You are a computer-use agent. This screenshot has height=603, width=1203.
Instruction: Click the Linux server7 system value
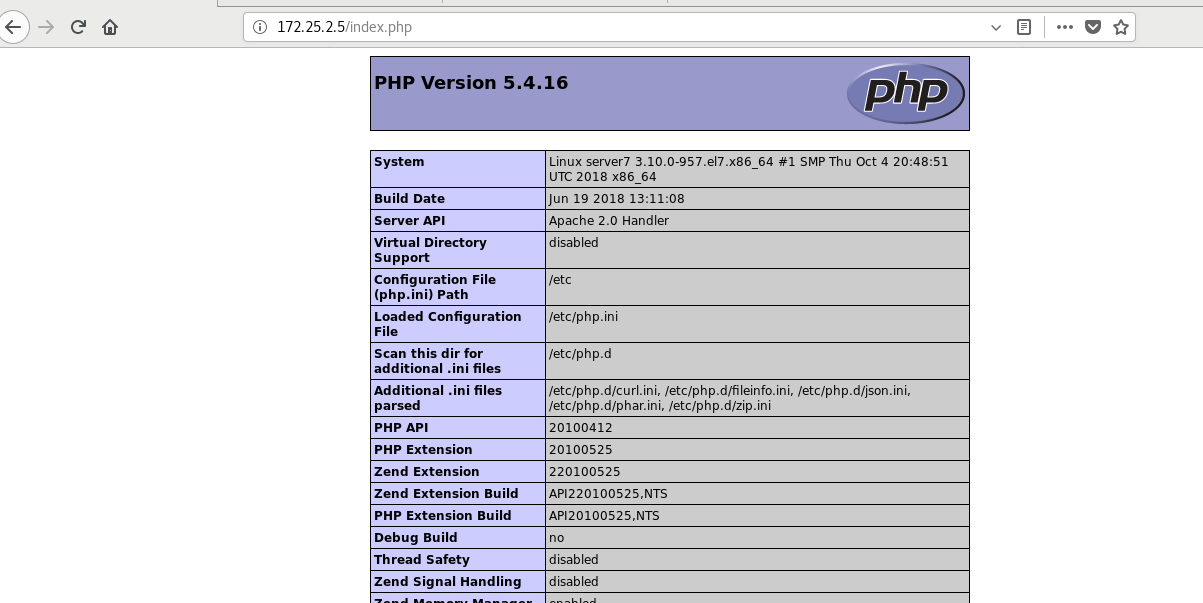748,169
